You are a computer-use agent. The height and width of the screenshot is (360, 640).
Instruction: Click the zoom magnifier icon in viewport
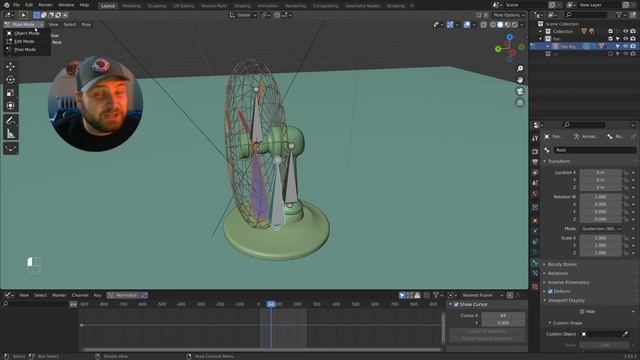click(x=520, y=69)
